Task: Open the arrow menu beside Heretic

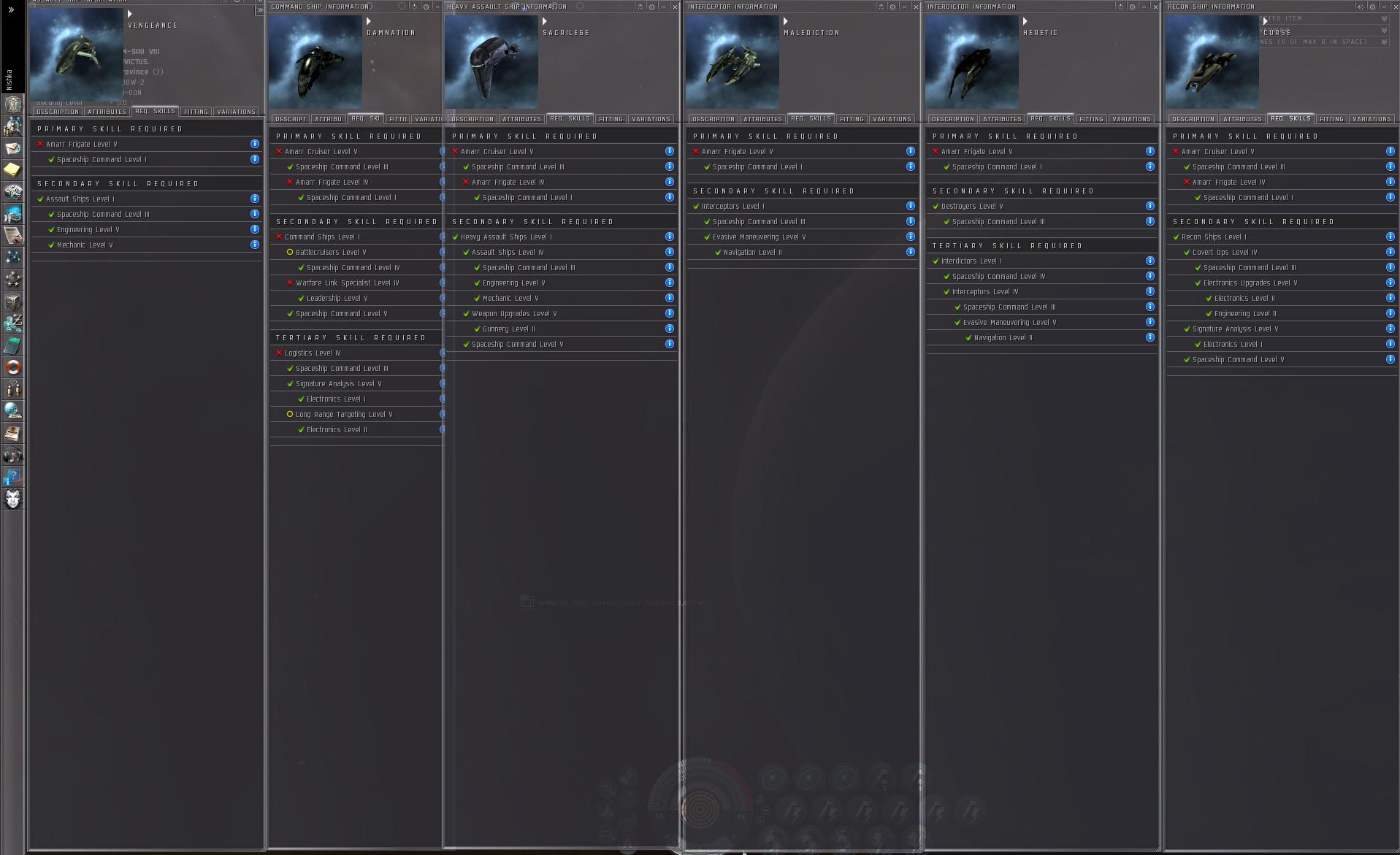Action: (1025, 21)
